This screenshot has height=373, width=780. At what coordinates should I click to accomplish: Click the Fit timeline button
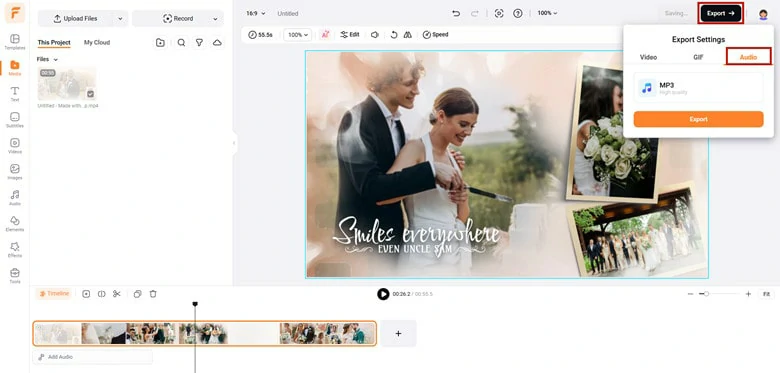[766, 294]
